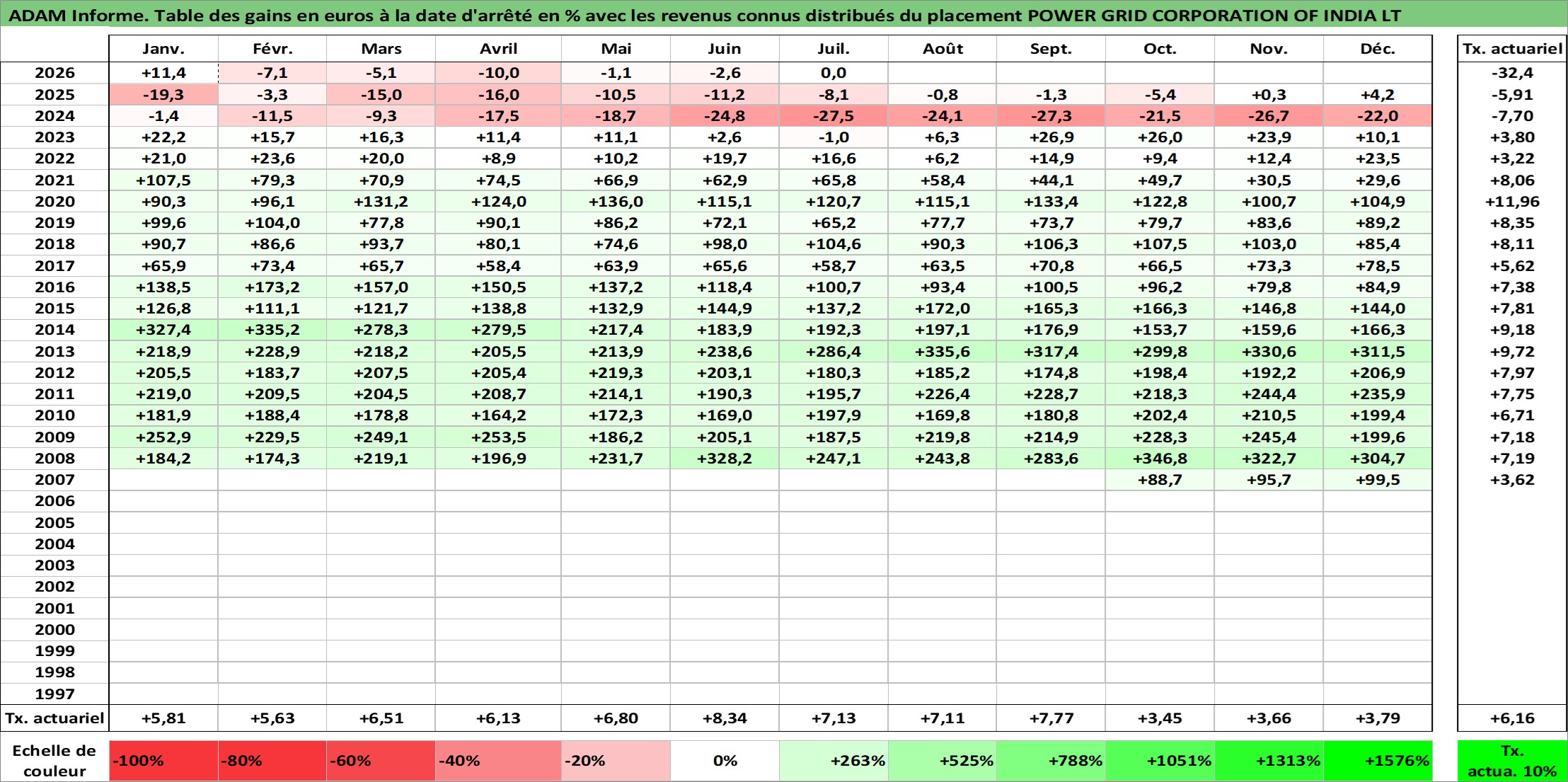Click the 2024 row label

click(x=54, y=116)
